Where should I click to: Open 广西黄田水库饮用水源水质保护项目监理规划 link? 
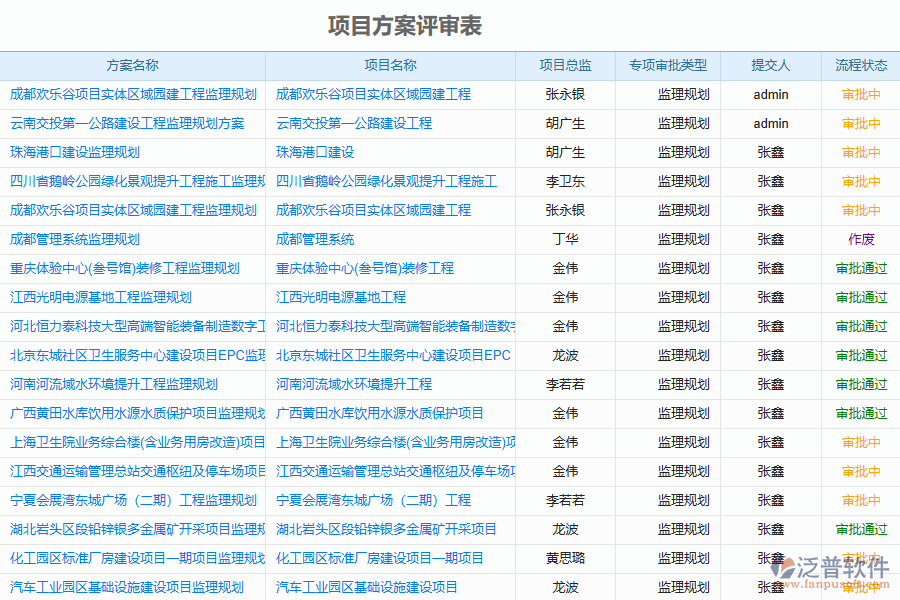(137, 413)
